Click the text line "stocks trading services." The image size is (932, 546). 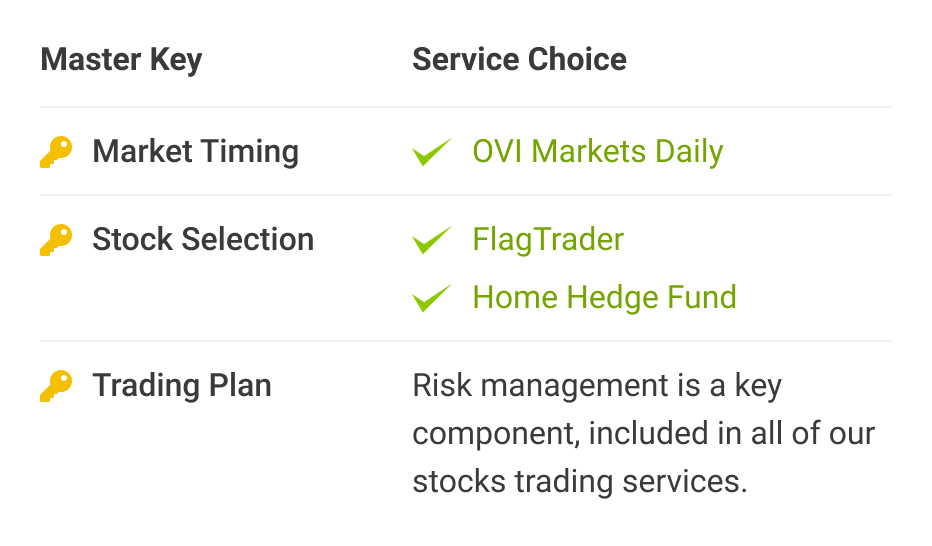click(580, 482)
